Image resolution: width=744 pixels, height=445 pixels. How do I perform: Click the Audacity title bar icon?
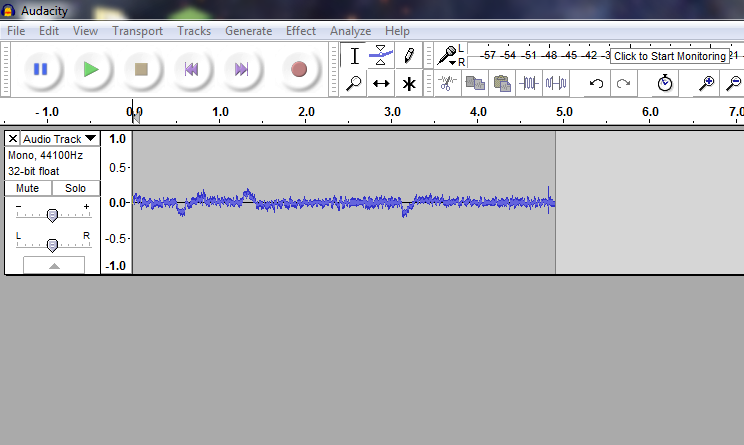click(8, 10)
